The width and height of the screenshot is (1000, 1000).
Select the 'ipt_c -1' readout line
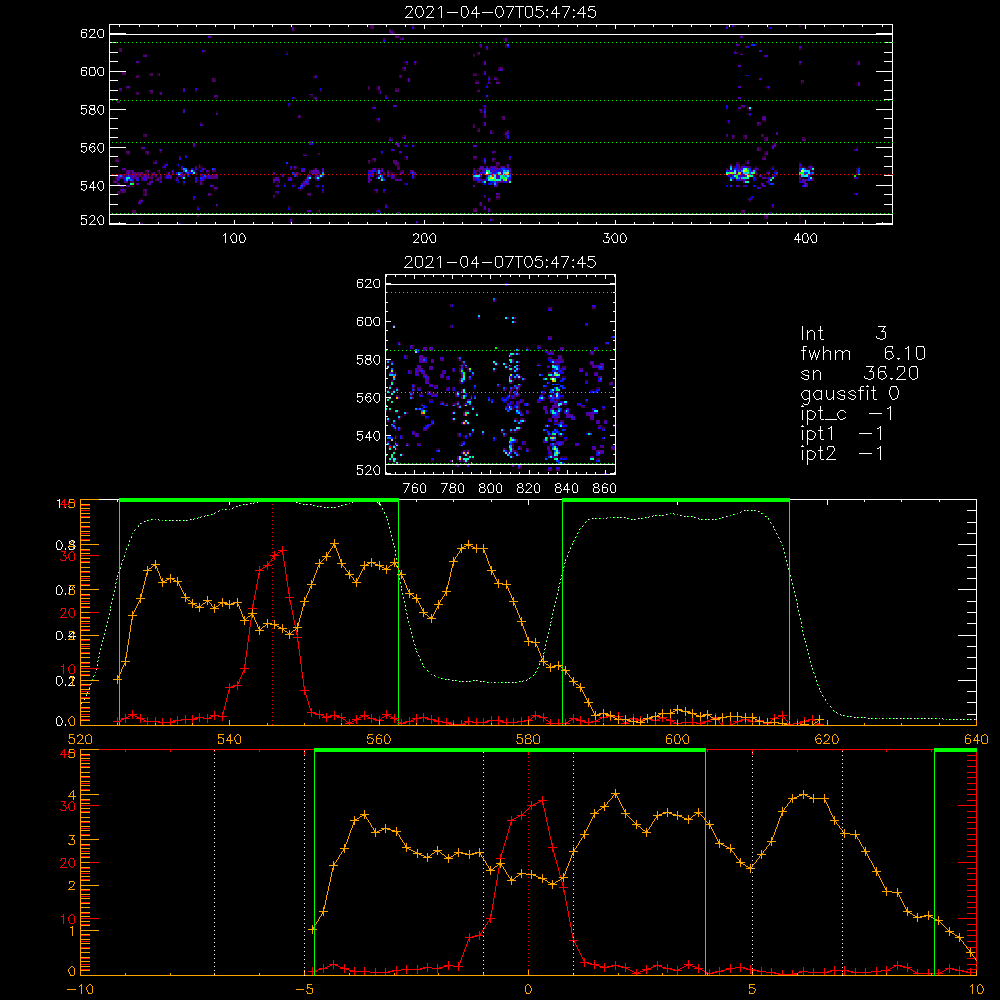click(847, 414)
